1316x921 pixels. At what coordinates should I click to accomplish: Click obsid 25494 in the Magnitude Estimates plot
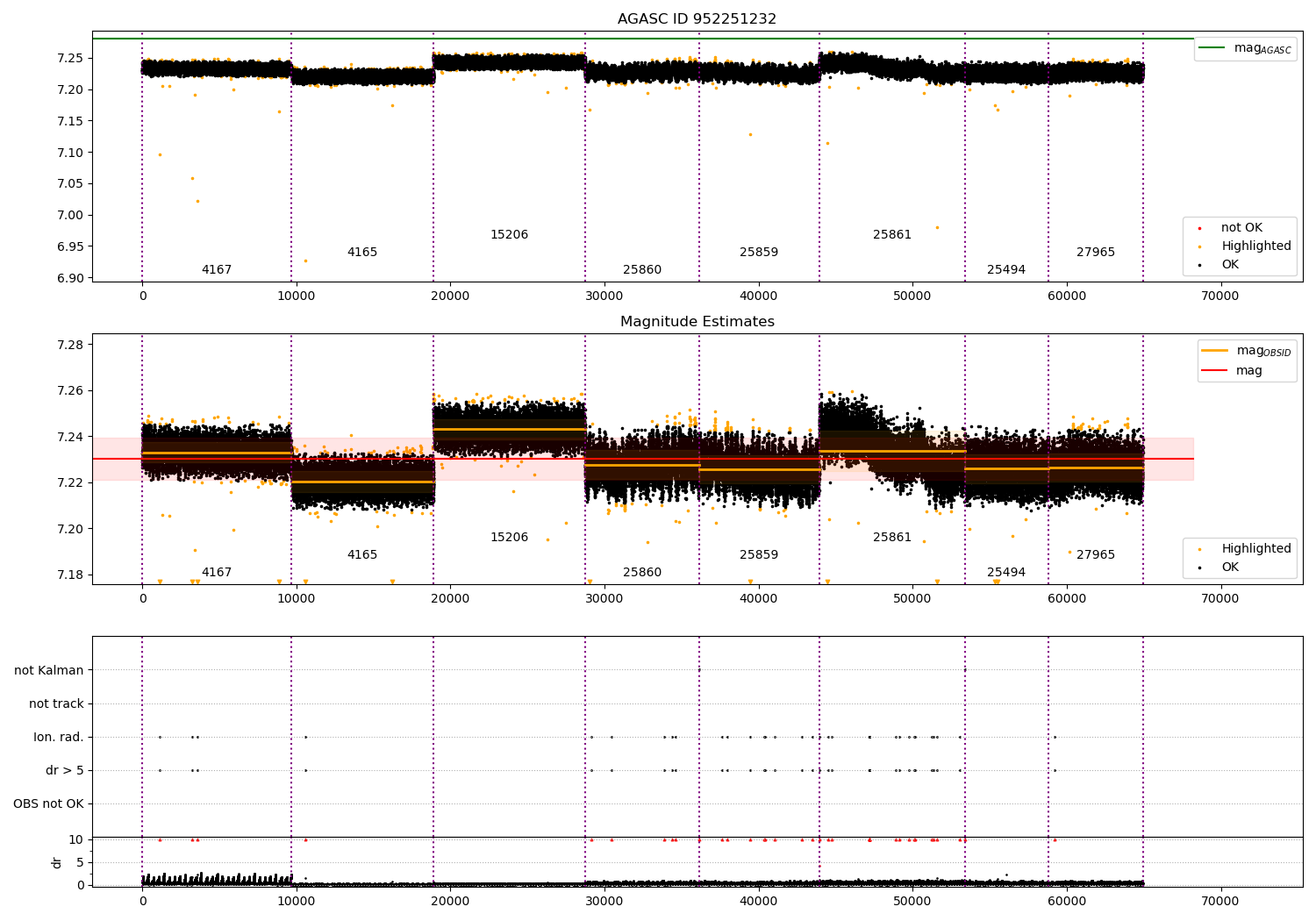click(1006, 573)
